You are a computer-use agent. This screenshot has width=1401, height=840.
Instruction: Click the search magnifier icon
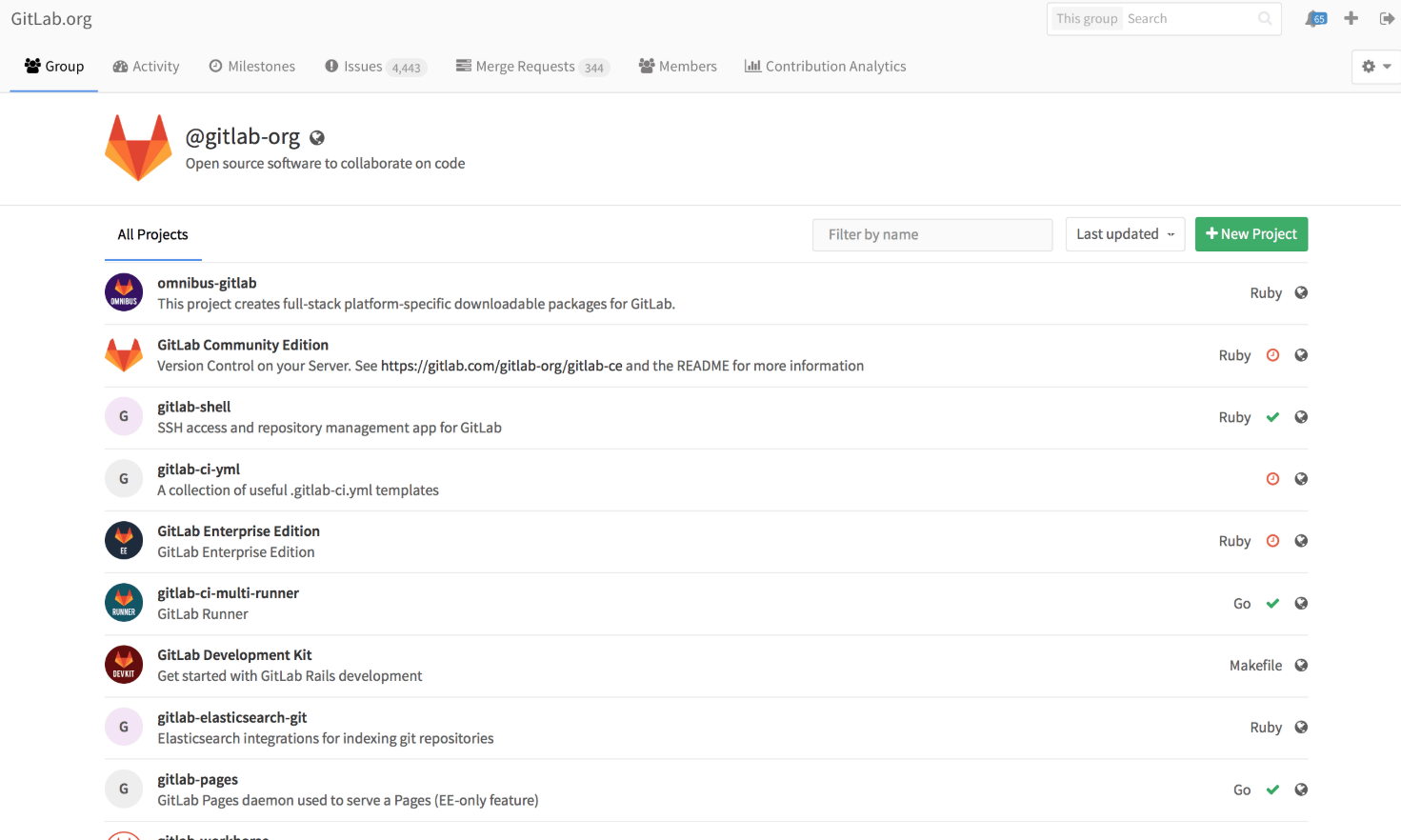point(1265,18)
